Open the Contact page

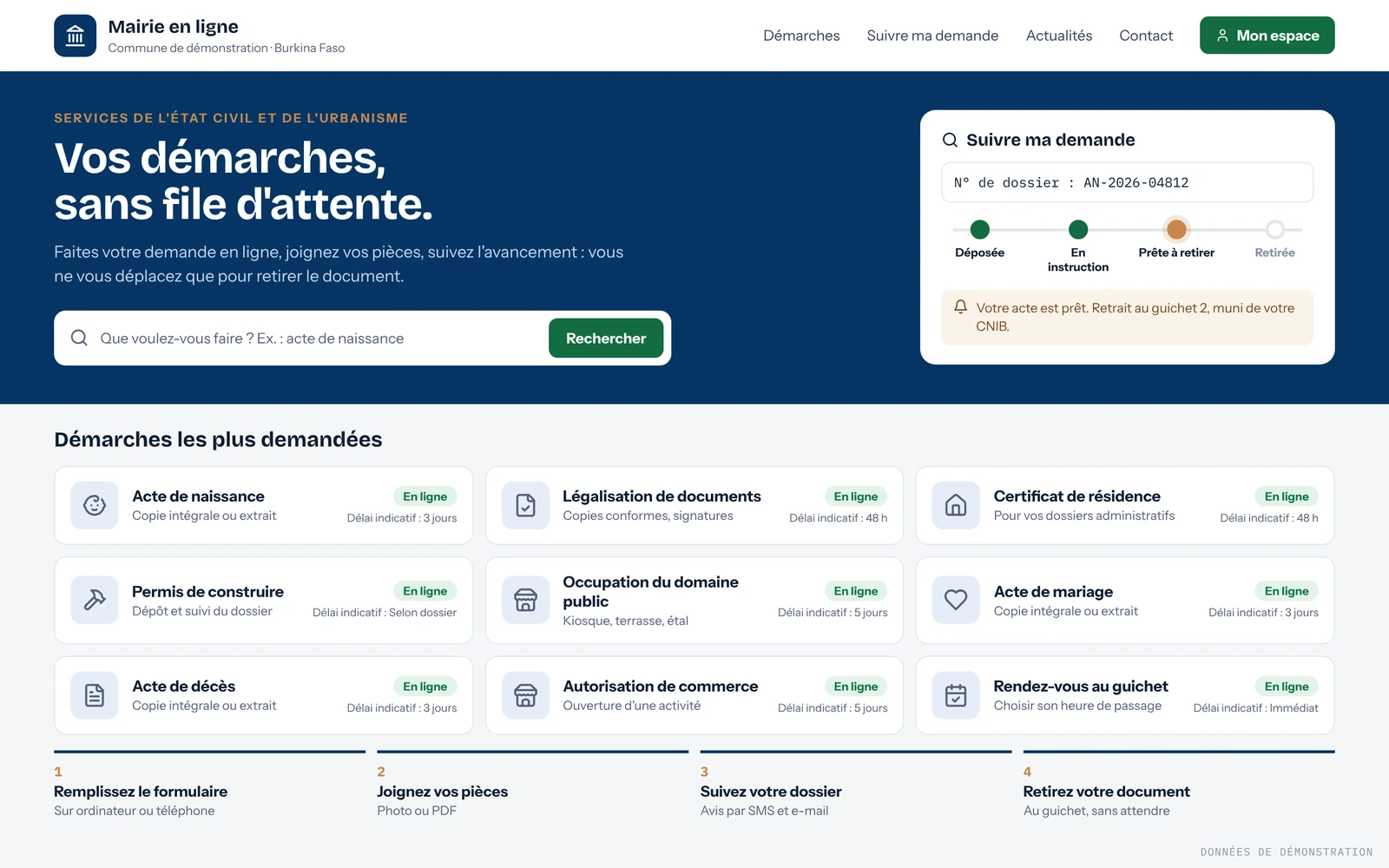[1146, 36]
